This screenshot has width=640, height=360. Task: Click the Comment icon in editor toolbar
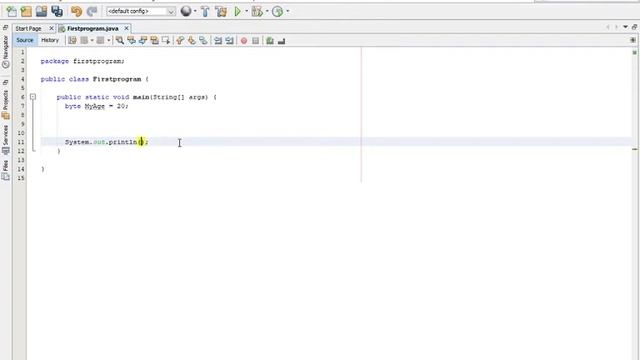pyautogui.click(x=270, y=41)
